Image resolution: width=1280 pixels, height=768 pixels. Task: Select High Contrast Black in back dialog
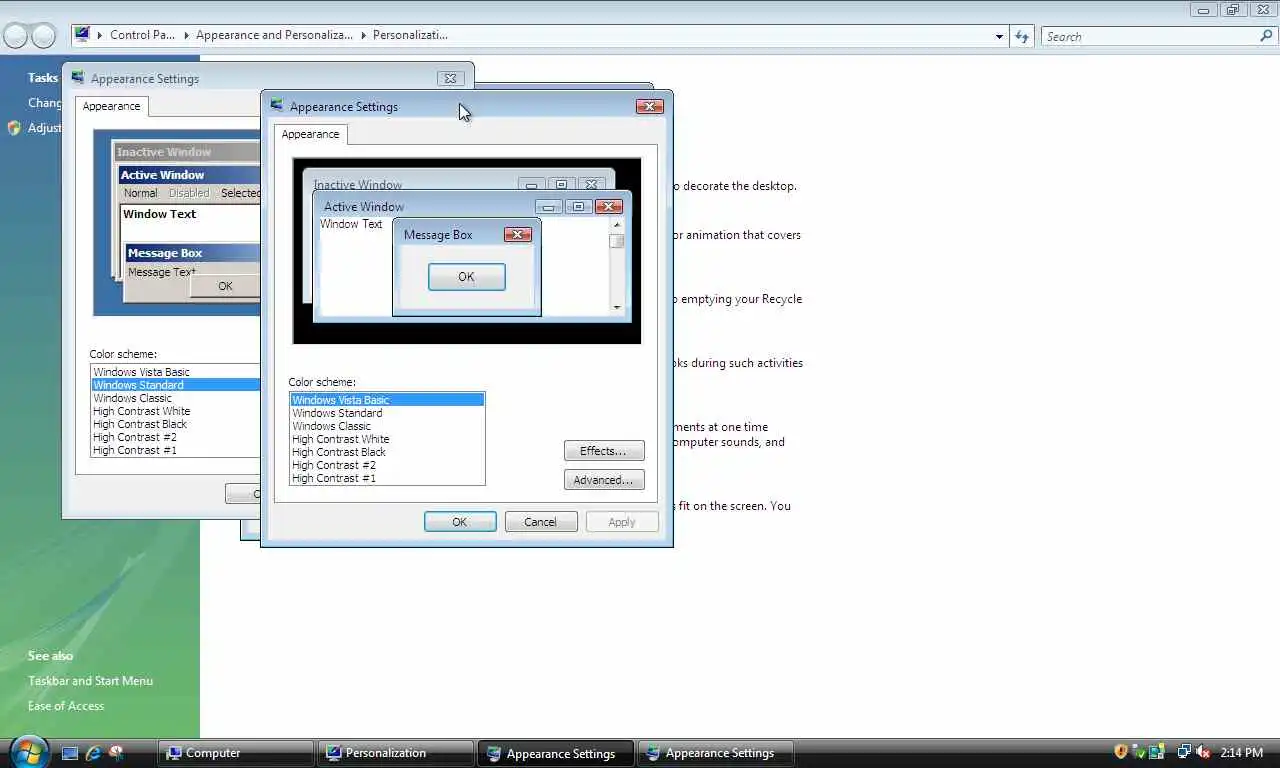pos(176,424)
